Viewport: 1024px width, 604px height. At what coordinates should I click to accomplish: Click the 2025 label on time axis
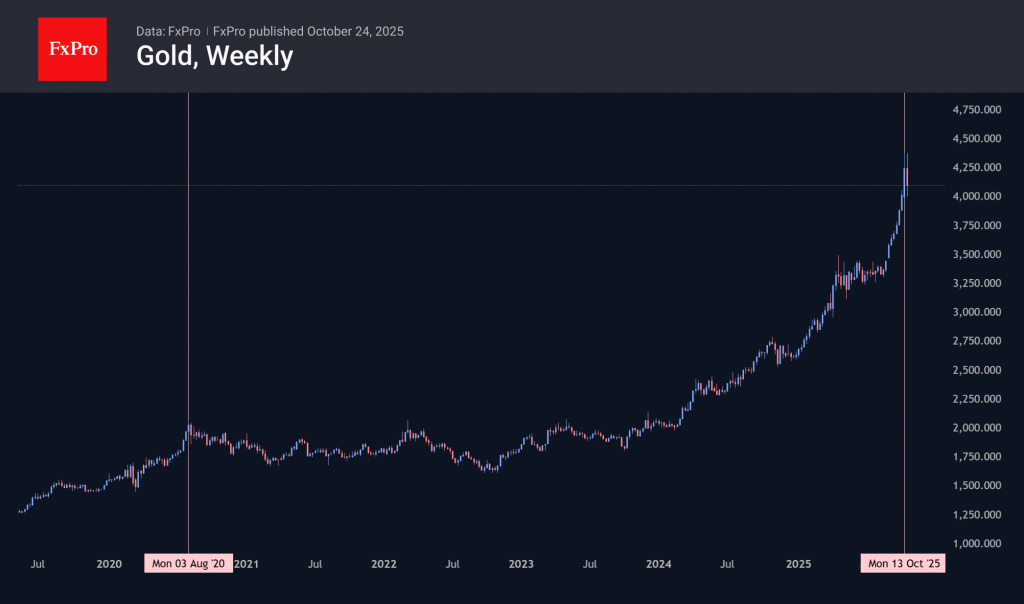[795, 564]
